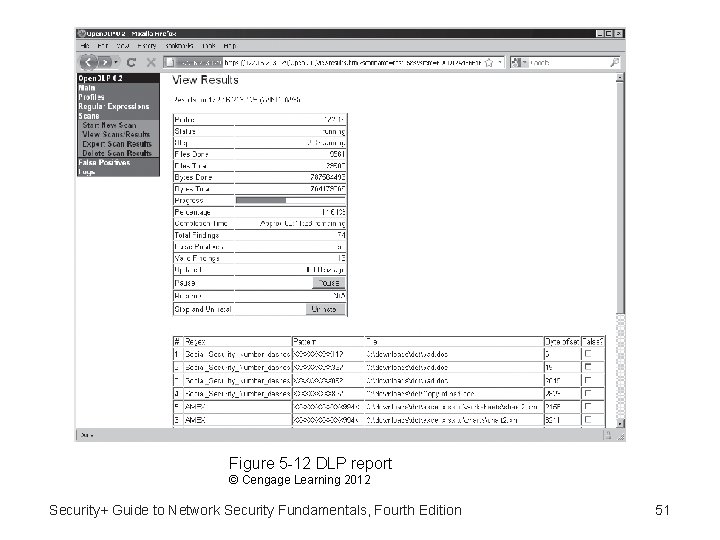This screenshot has height=540, width=720.
Task: Click the Bytes Done row label
Action: pyautogui.click(x=193, y=177)
